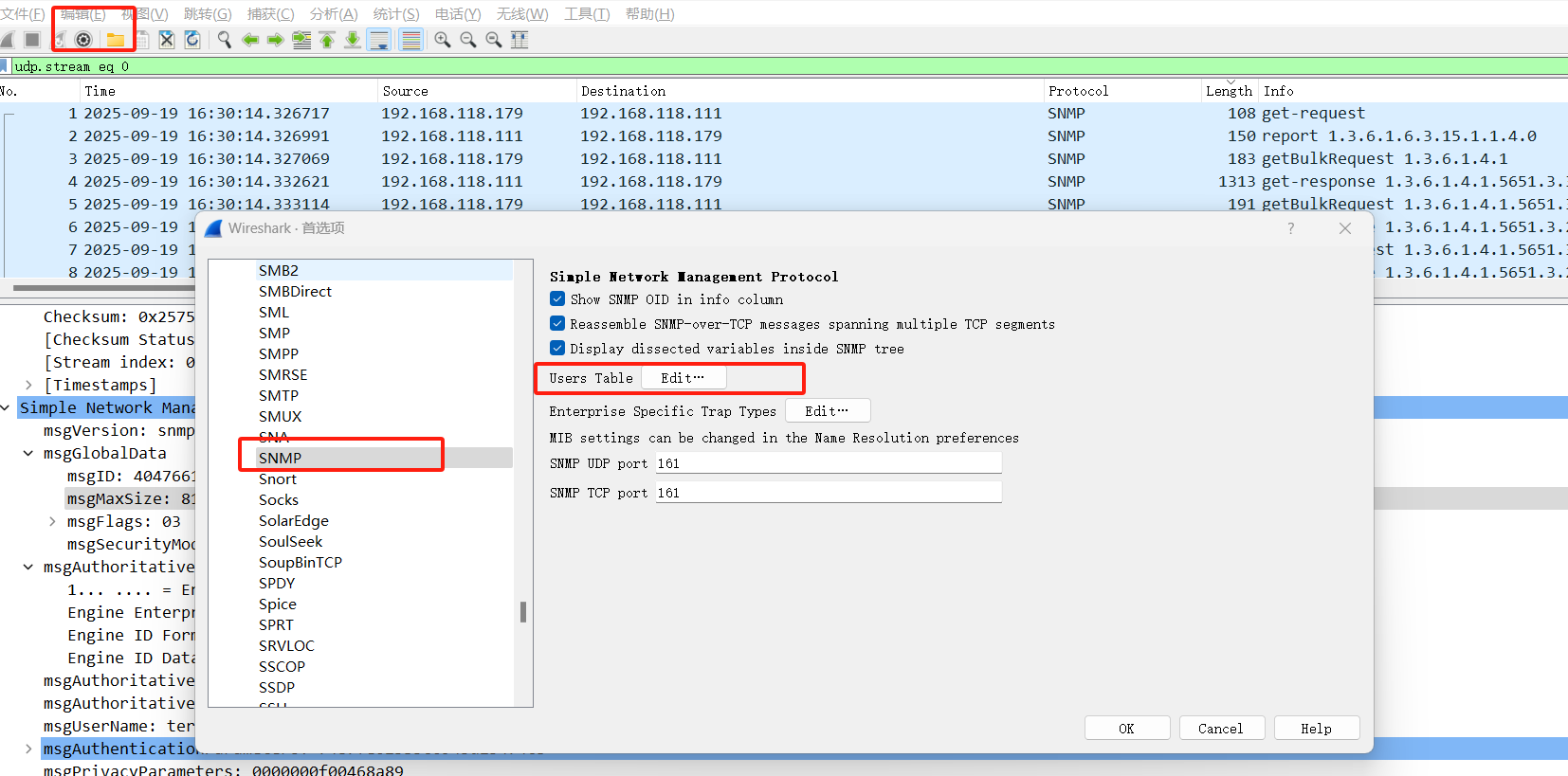Viewport: 1568px width, 776px height.
Task: Open the 统计(S) menu
Action: 395,13
